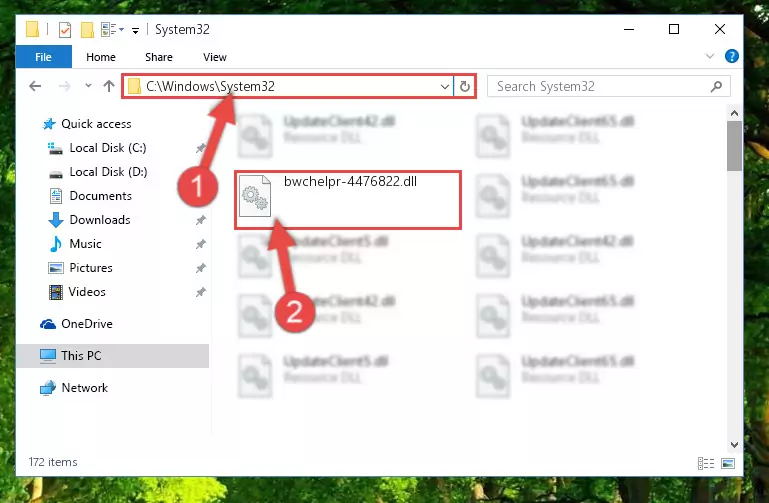Click the view layout icon in title bar
Image resolution: width=769 pixels, height=503 pixels.
(x=109, y=30)
